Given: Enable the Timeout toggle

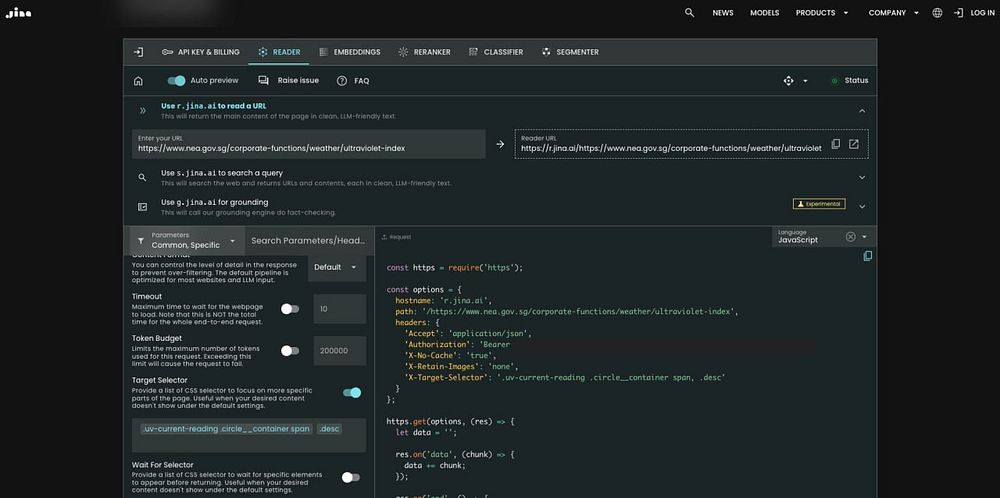Looking at the screenshot, I should (290, 309).
